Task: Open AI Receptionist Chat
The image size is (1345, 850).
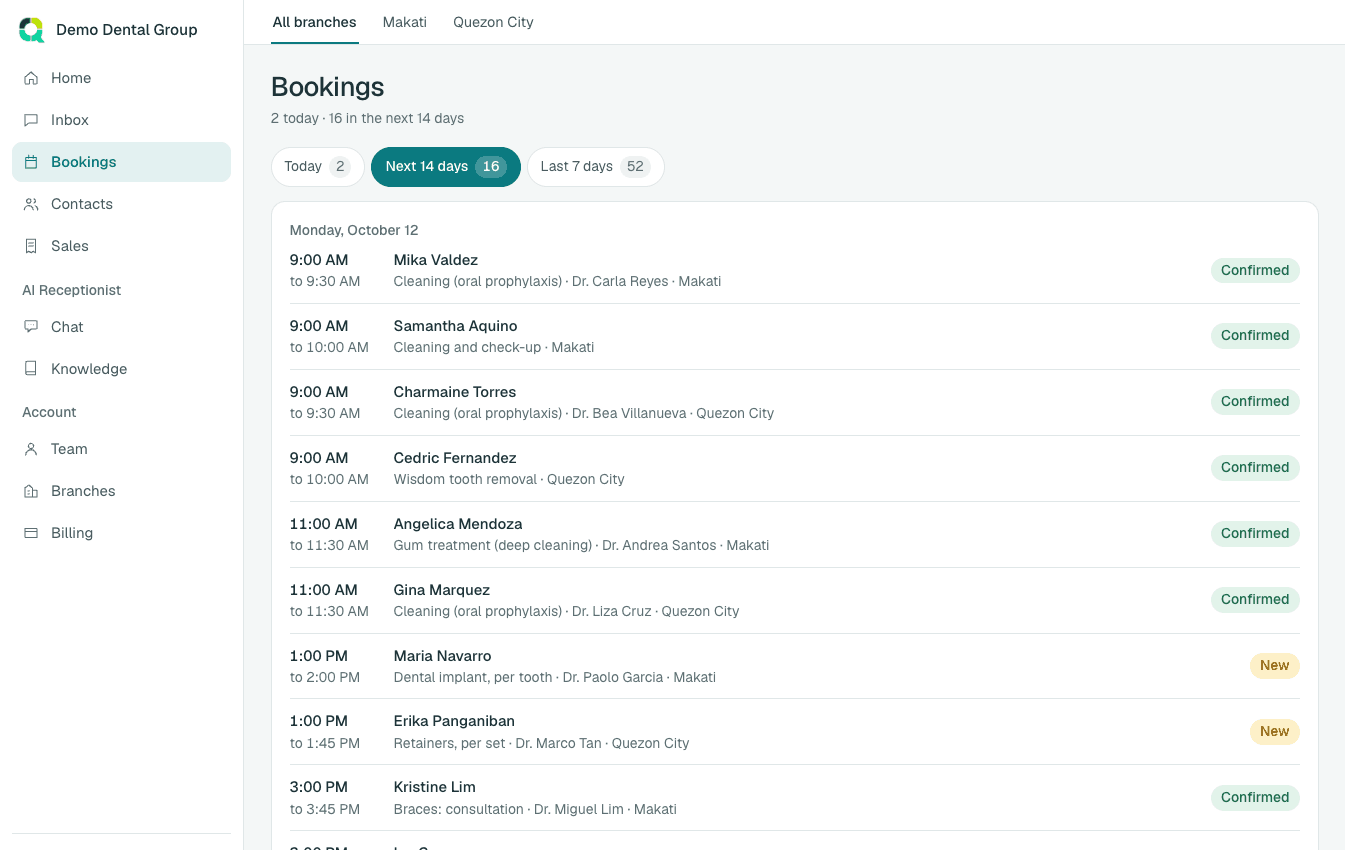Action: [x=121, y=327]
